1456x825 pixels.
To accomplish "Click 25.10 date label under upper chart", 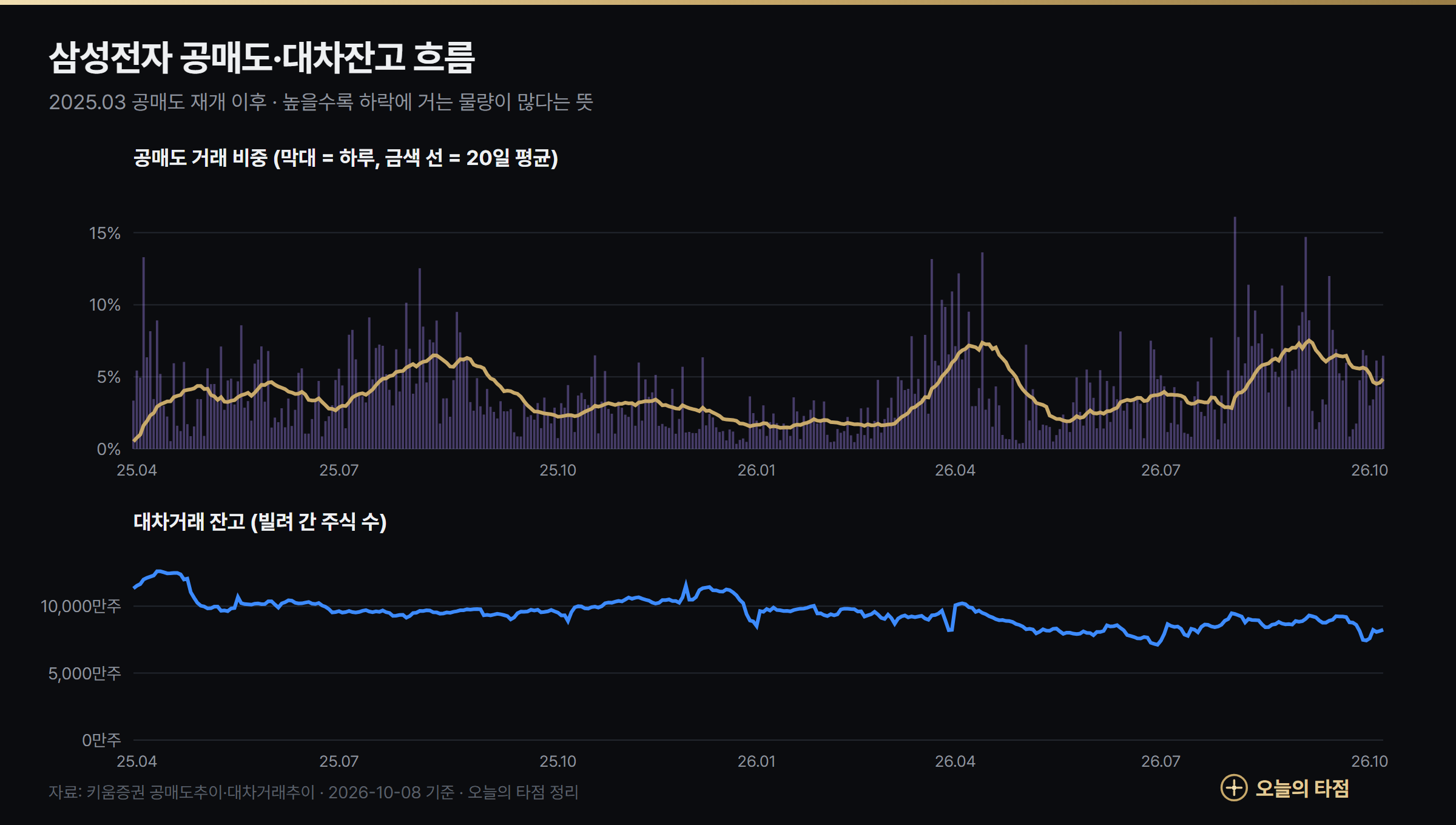I will [558, 470].
